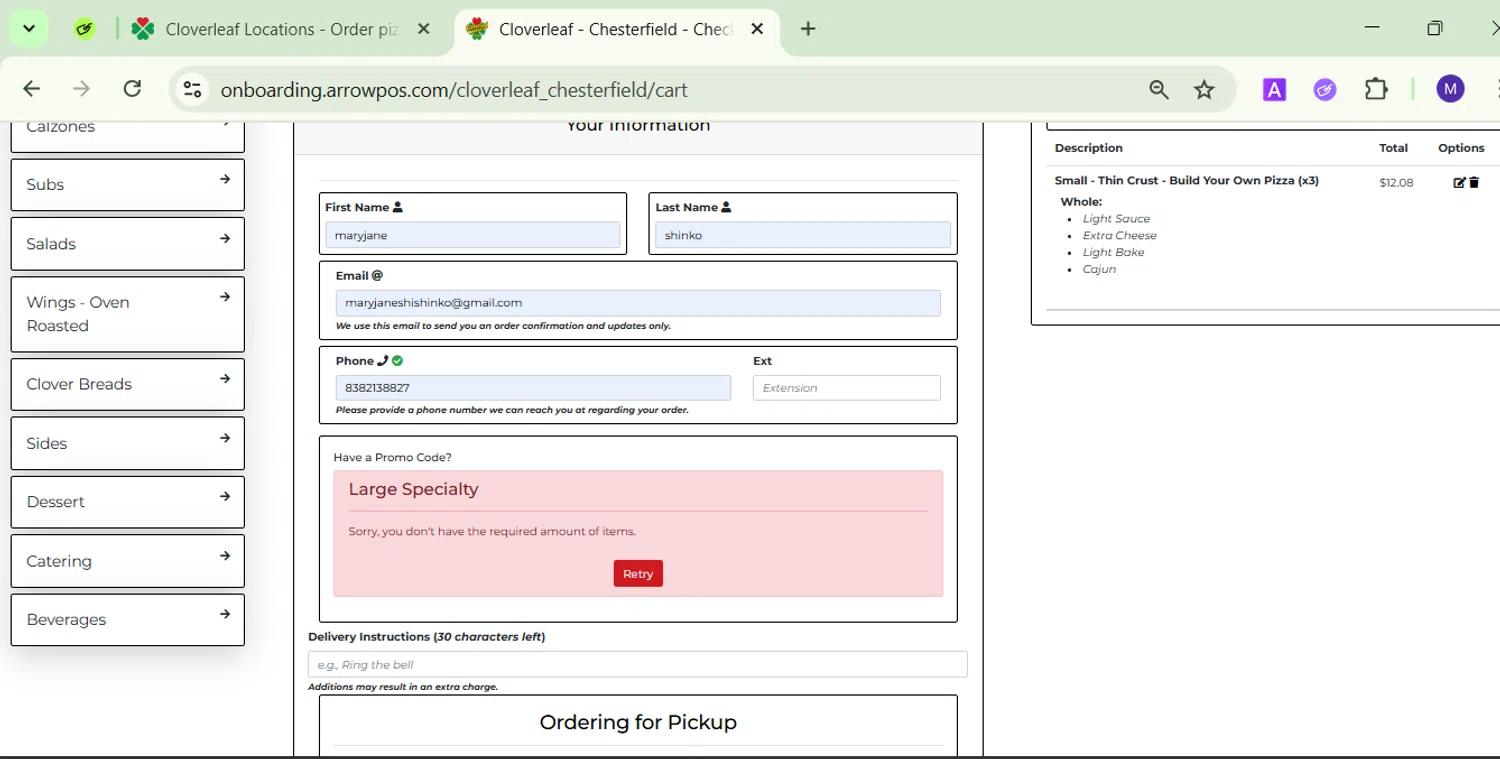1500x759 pixels.
Task: Close the Cloverleaf Chesterfield tab
Action: point(758,29)
